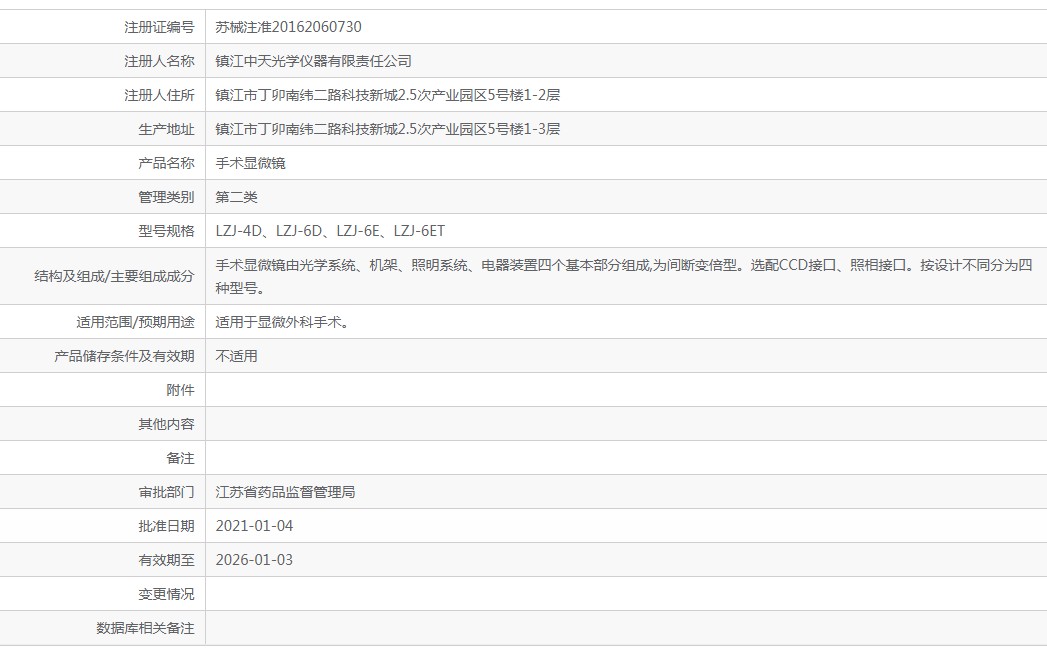
Task: Select the 注册人住所 address text
Action: [x=389, y=94]
